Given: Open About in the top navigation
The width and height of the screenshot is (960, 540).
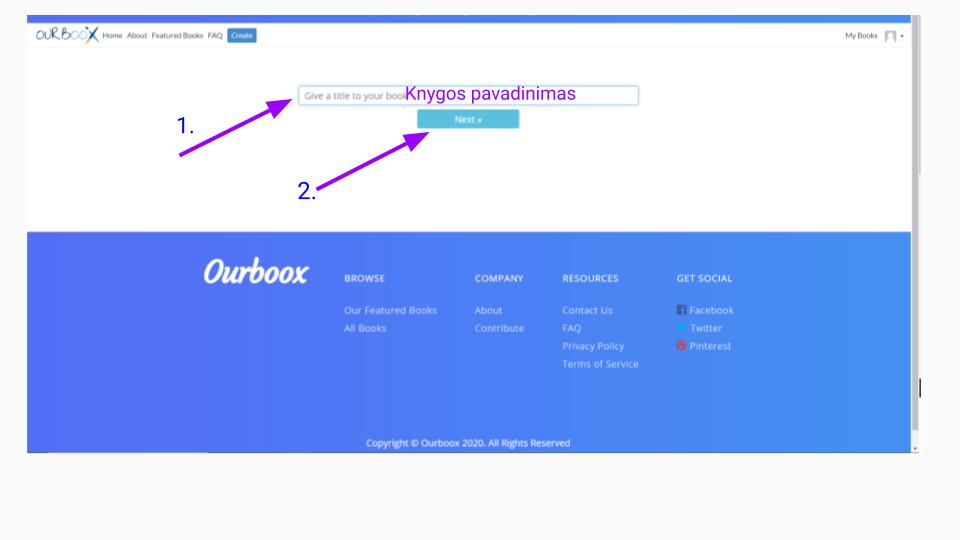Looking at the screenshot, I should pyautogui.click(x=137, y=36).
